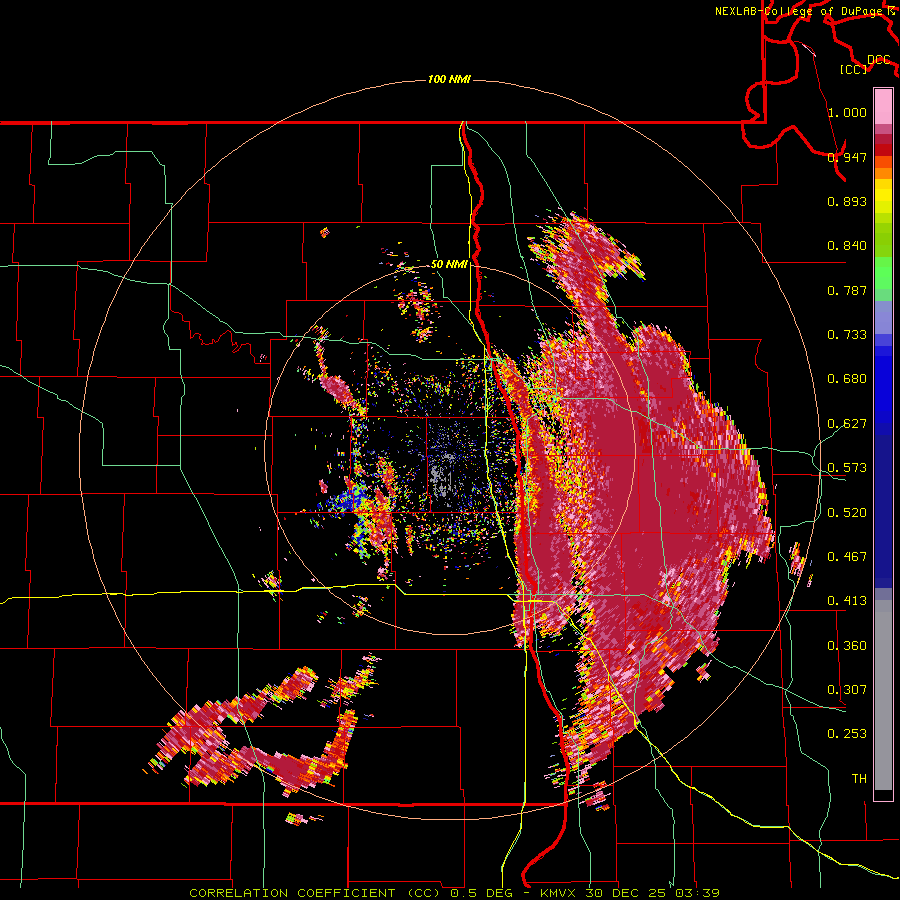Select the 1.000 value on the color scale

coord(847,112)
